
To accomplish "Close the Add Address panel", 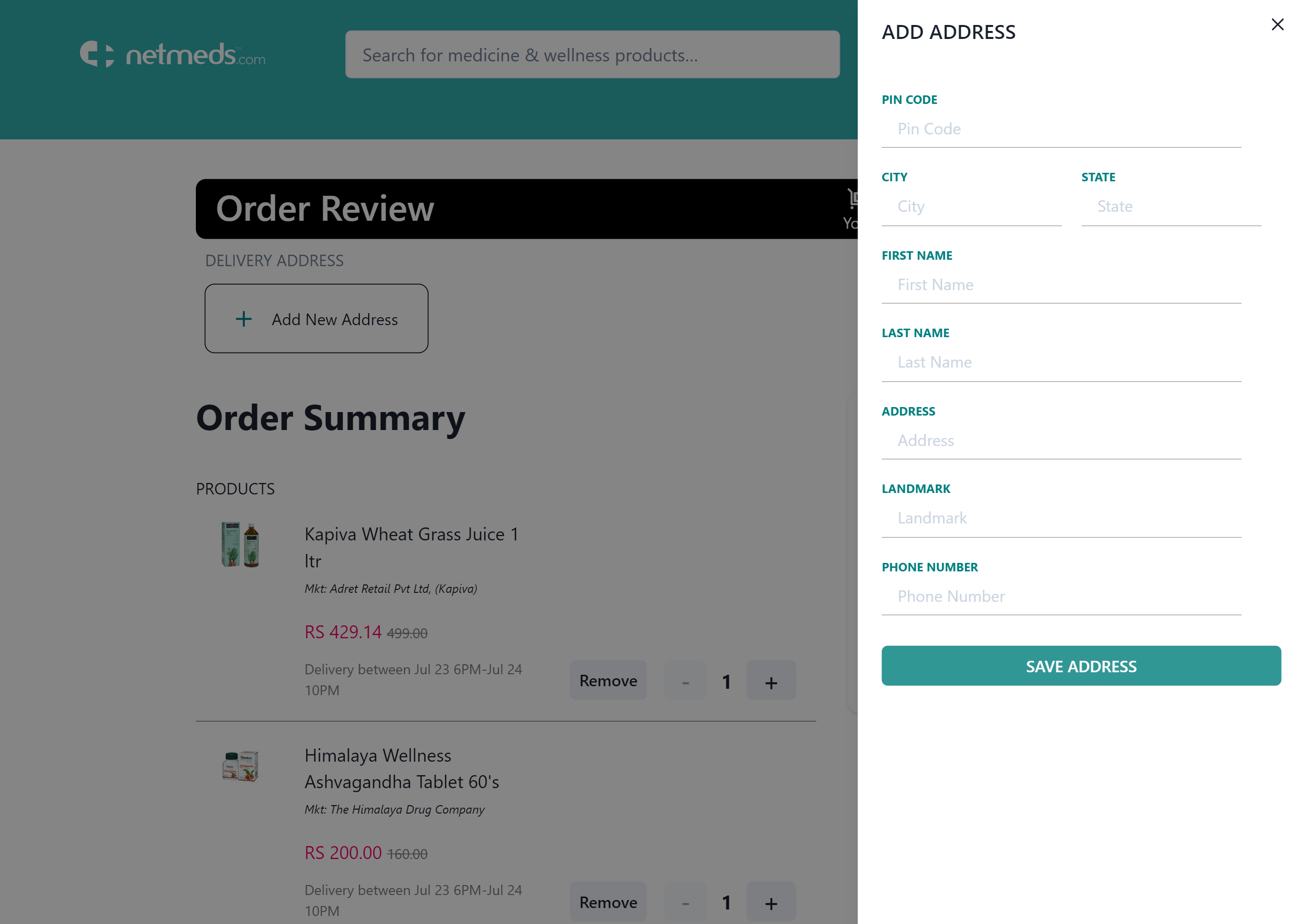I will [x=1278, y=24].
